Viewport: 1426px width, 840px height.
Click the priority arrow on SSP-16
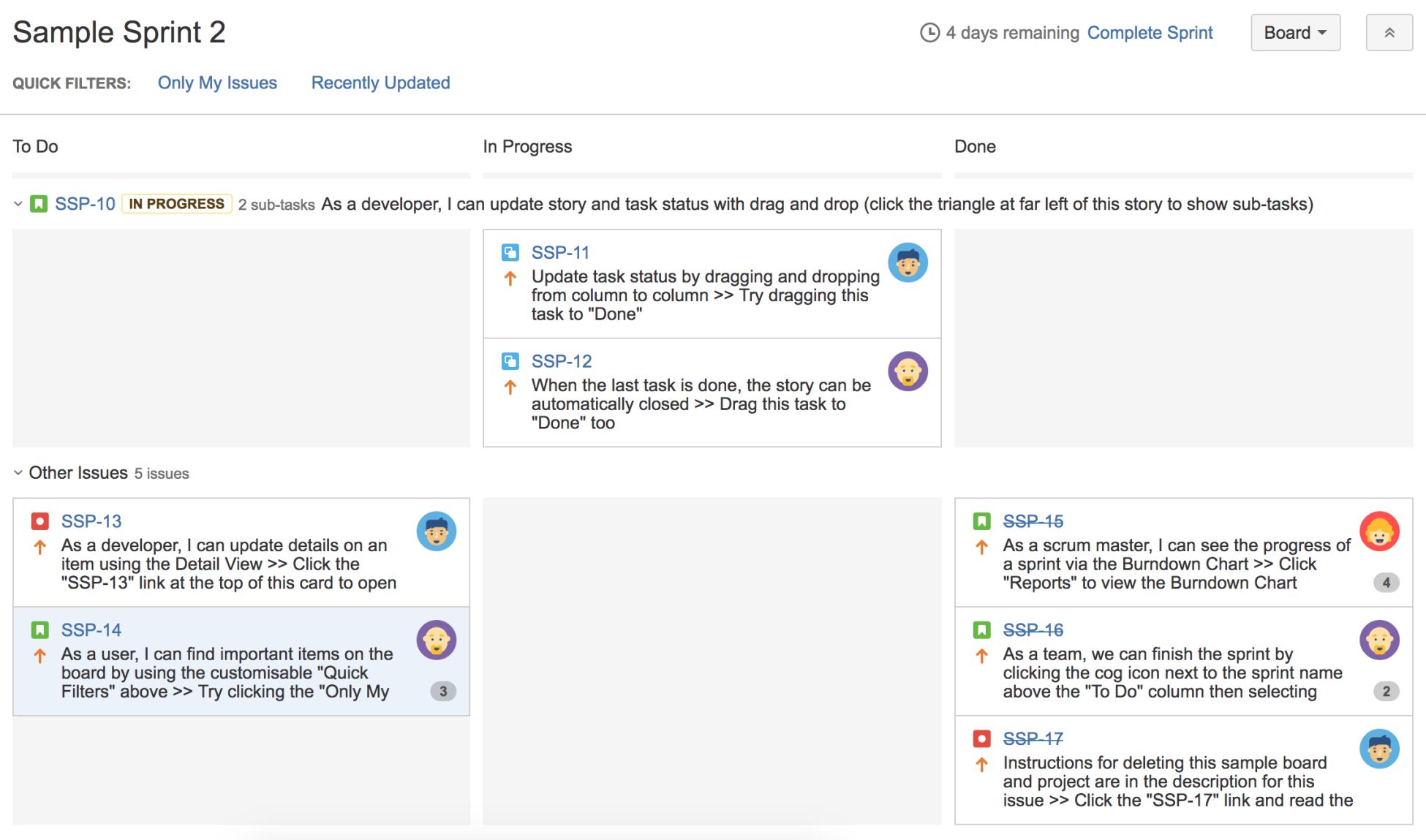[981, 656]
